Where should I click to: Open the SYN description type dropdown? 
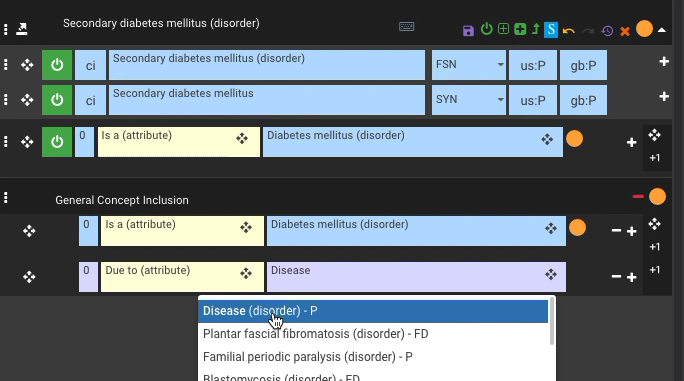[469, 100]
